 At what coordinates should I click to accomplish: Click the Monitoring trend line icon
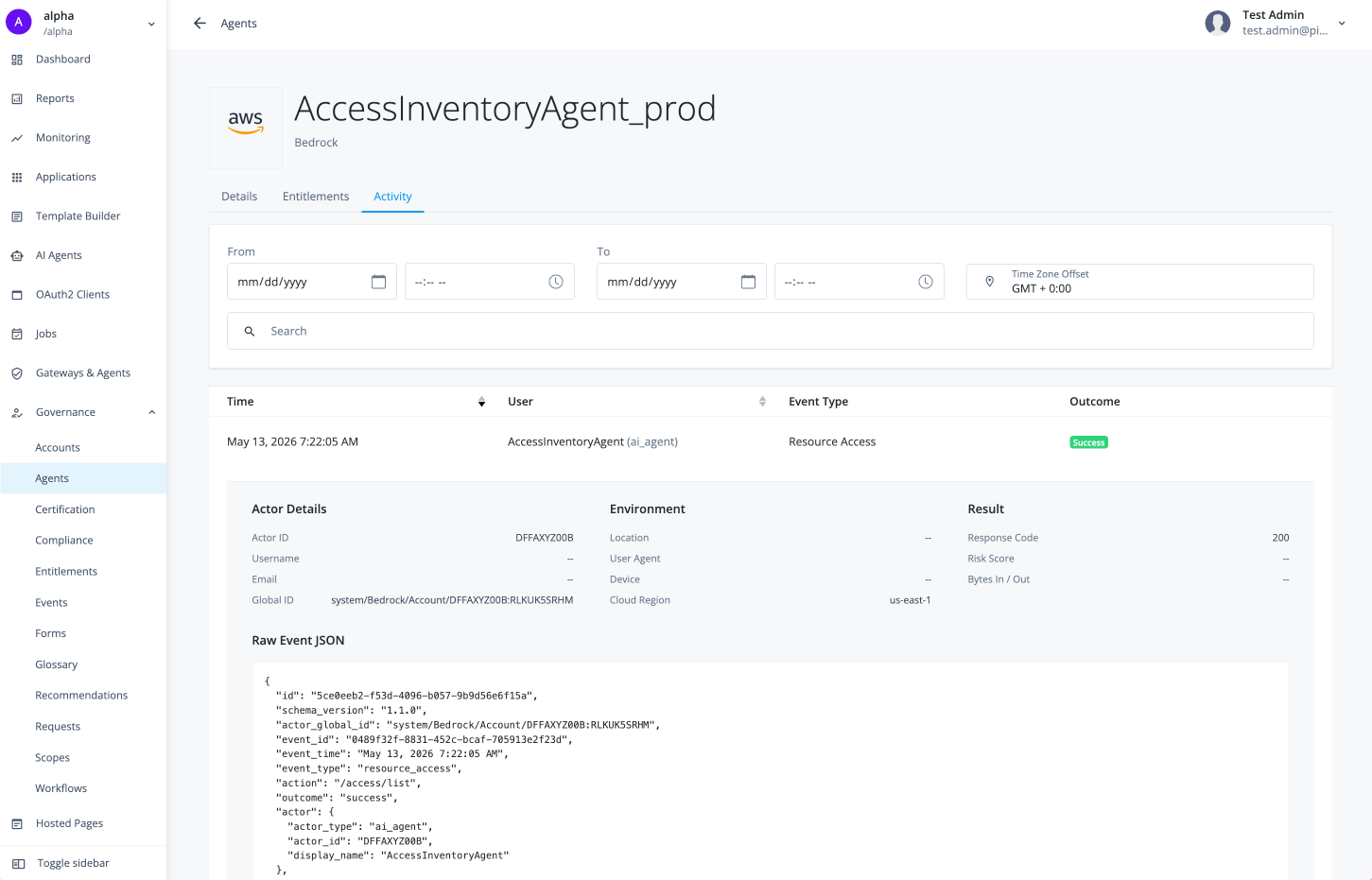pyautogui.click(x=17, y=138)
